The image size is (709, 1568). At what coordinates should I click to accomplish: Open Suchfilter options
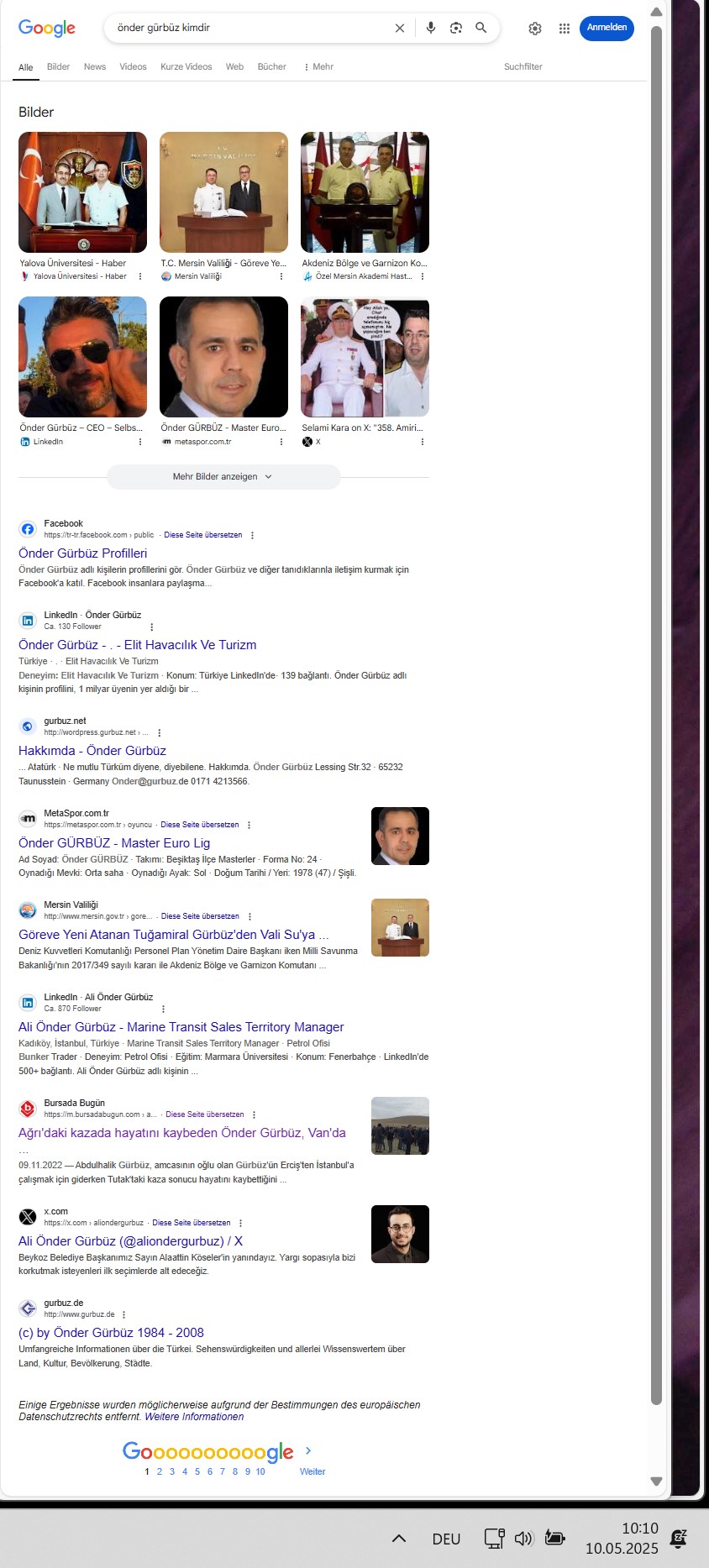[523, 66]
